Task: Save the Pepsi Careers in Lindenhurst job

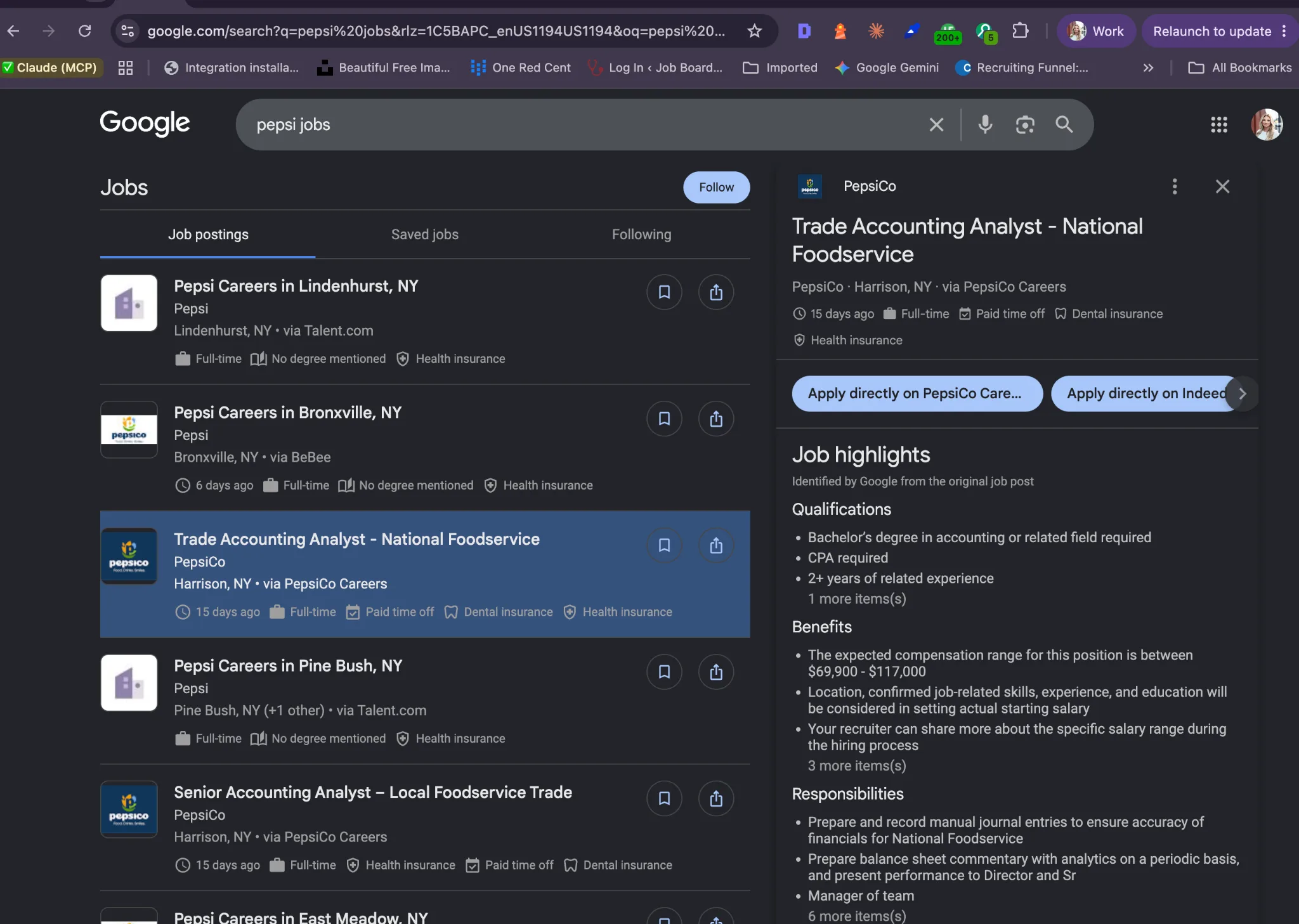Action: point(664,292)
